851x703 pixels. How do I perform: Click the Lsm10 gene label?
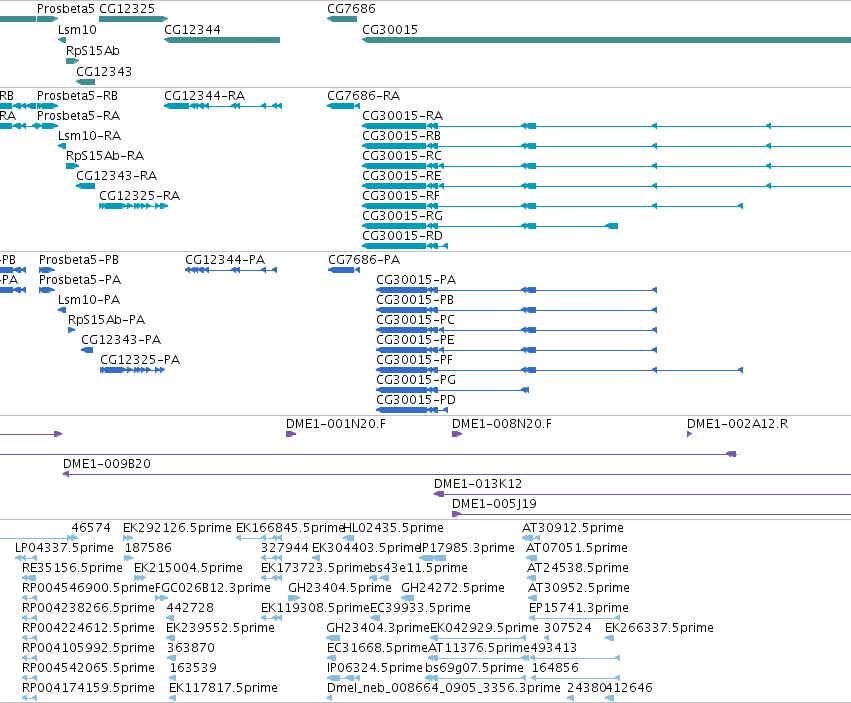pyautogui.click(x=77, y=30)
